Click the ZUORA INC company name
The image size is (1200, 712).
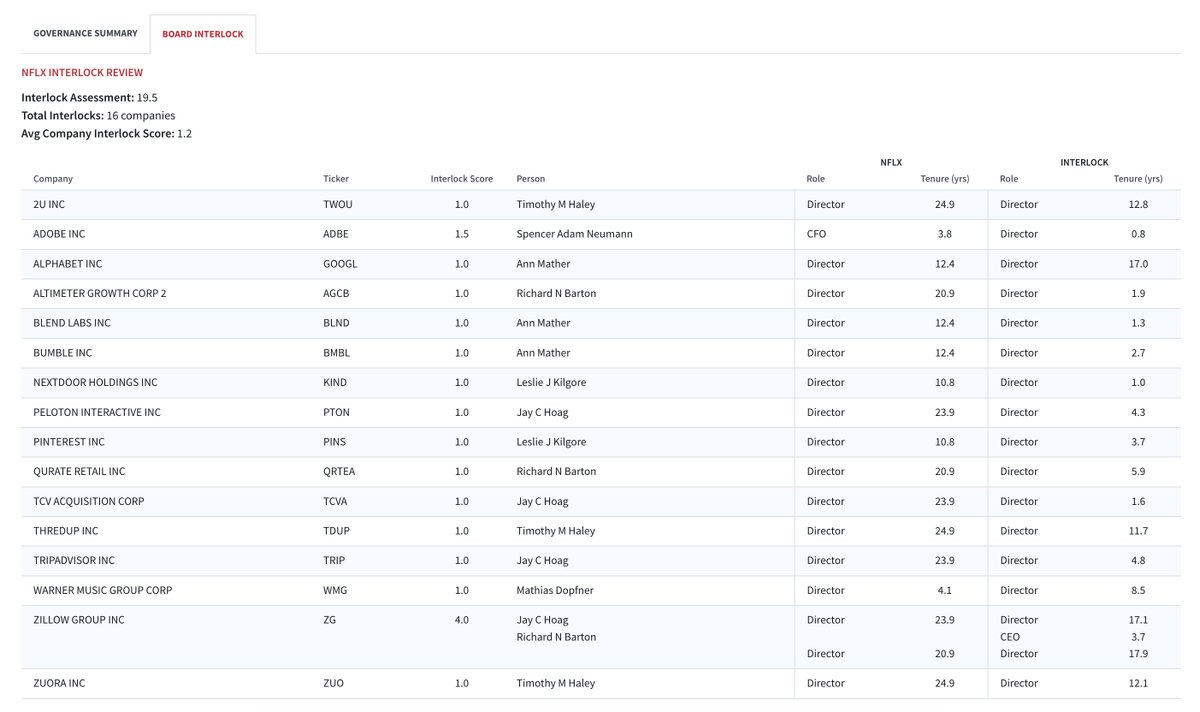pos(59,683)
